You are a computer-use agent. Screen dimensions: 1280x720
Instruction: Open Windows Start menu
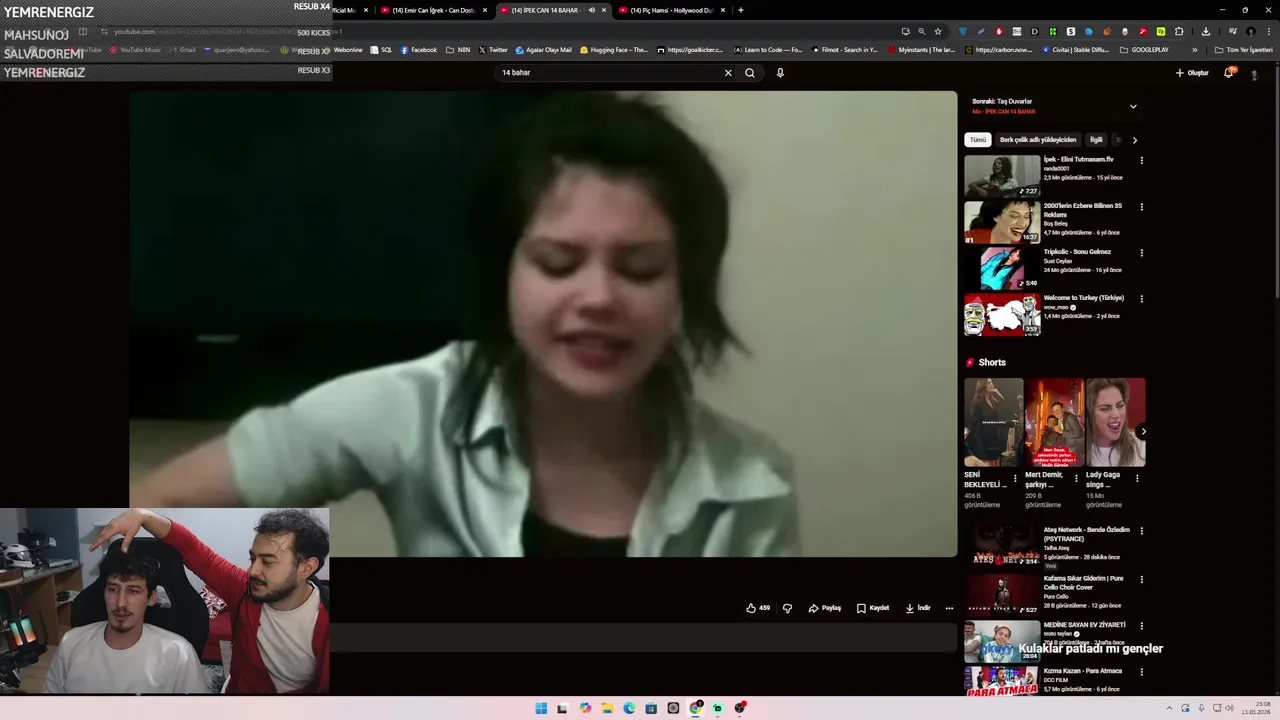tap(541, 708)
